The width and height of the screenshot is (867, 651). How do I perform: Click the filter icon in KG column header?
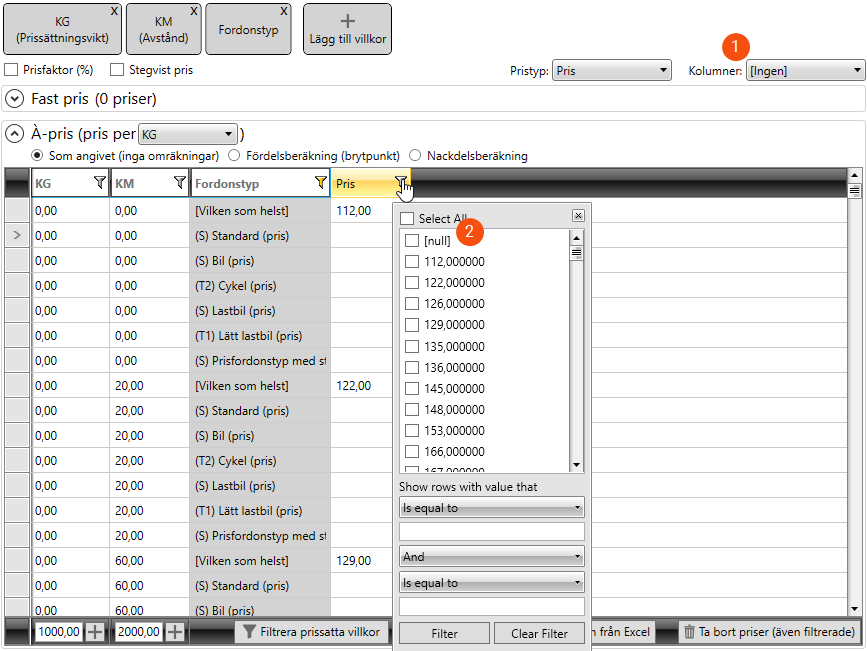99,183
